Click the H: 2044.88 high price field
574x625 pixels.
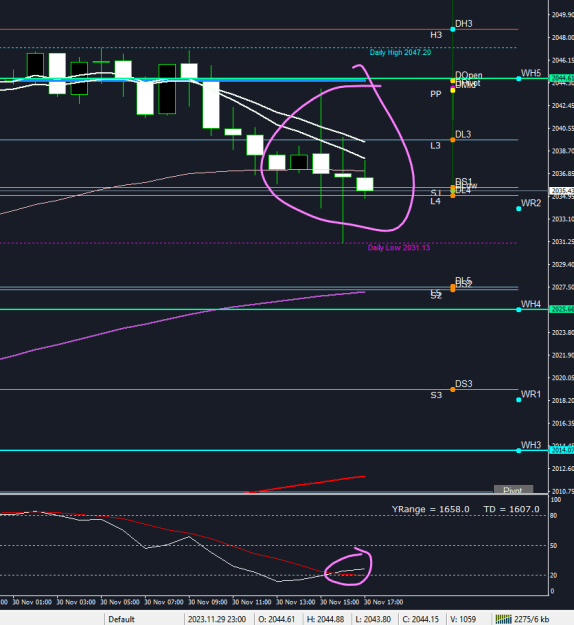(x=325, y=619)
